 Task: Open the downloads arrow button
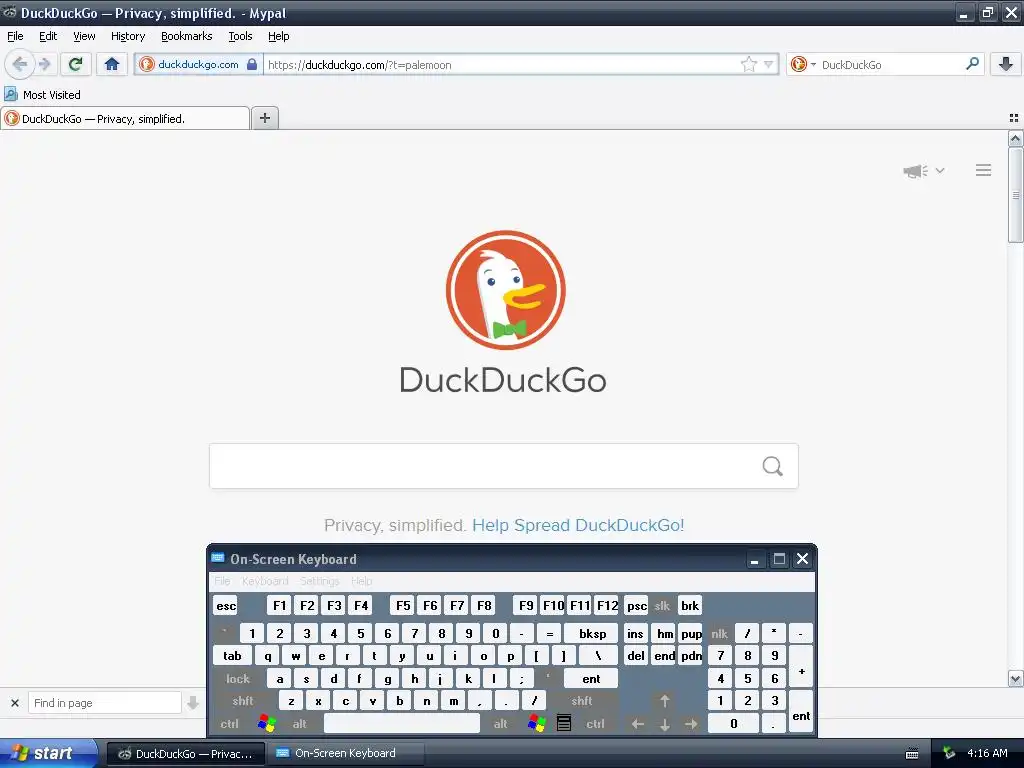[1006, 64]
